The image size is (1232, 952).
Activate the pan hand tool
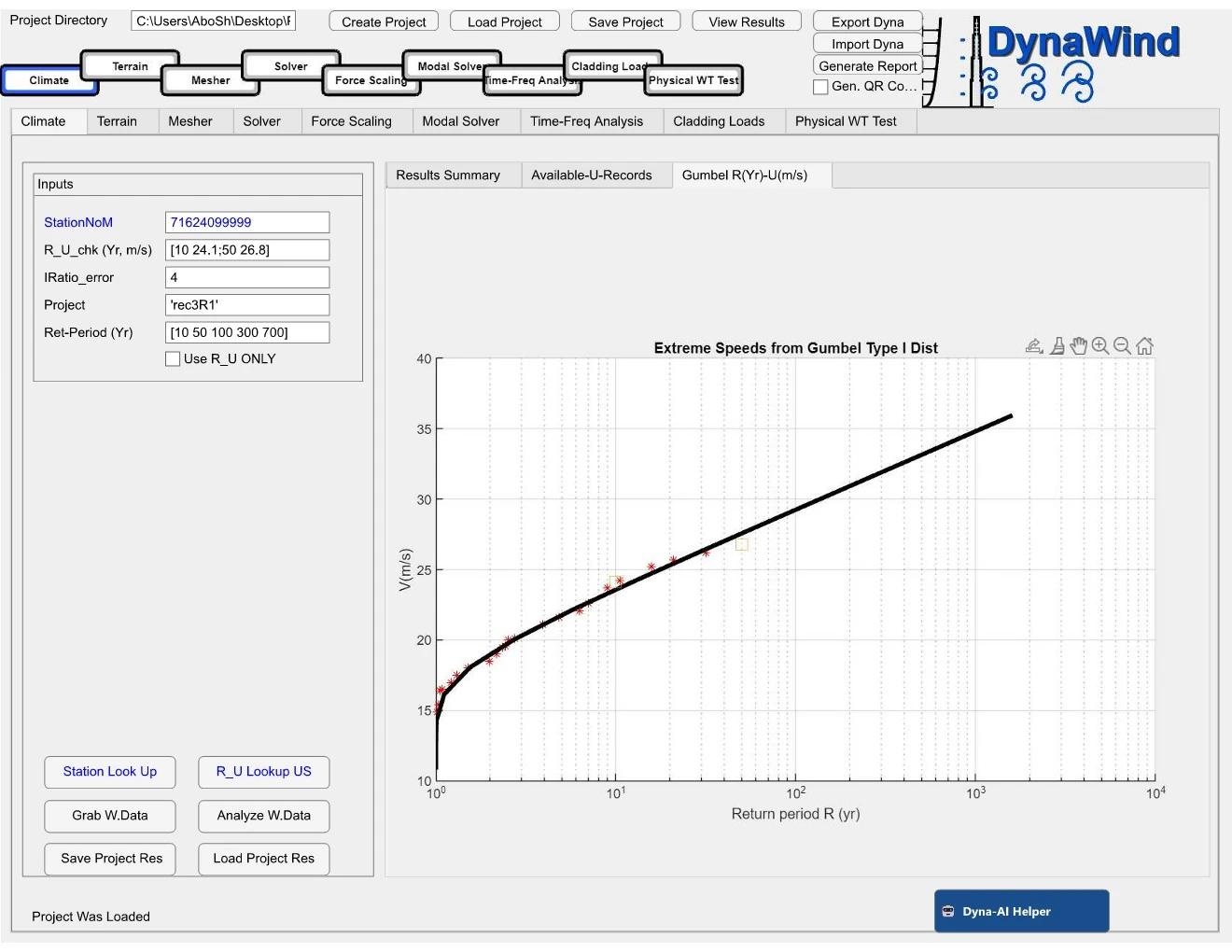click(1079, 346)
